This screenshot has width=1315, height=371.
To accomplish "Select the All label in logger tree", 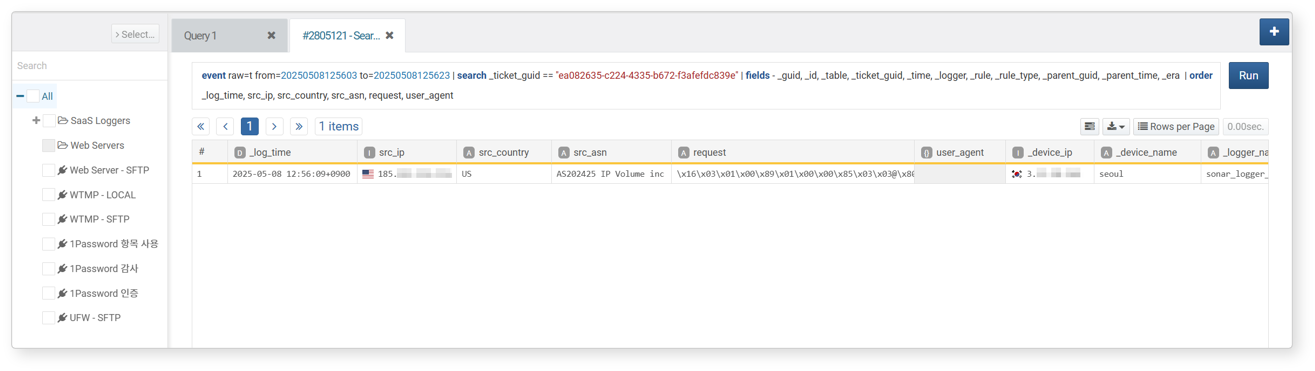I will click(x=47, y=96).
